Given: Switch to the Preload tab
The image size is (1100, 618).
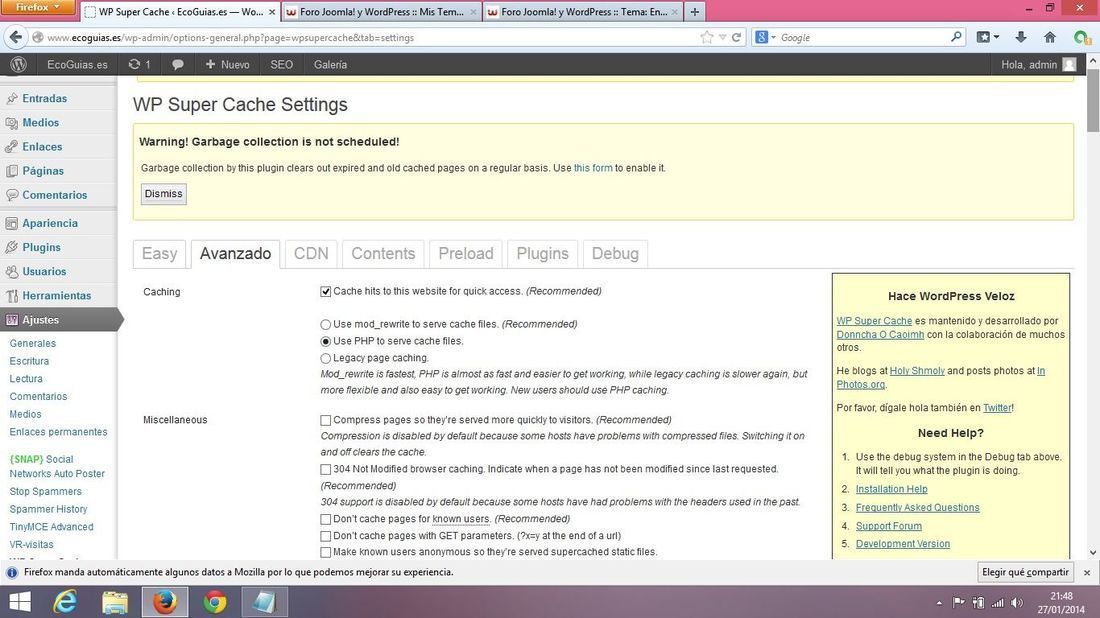Looking at the screenshot, I should click(x=466, y=254).
